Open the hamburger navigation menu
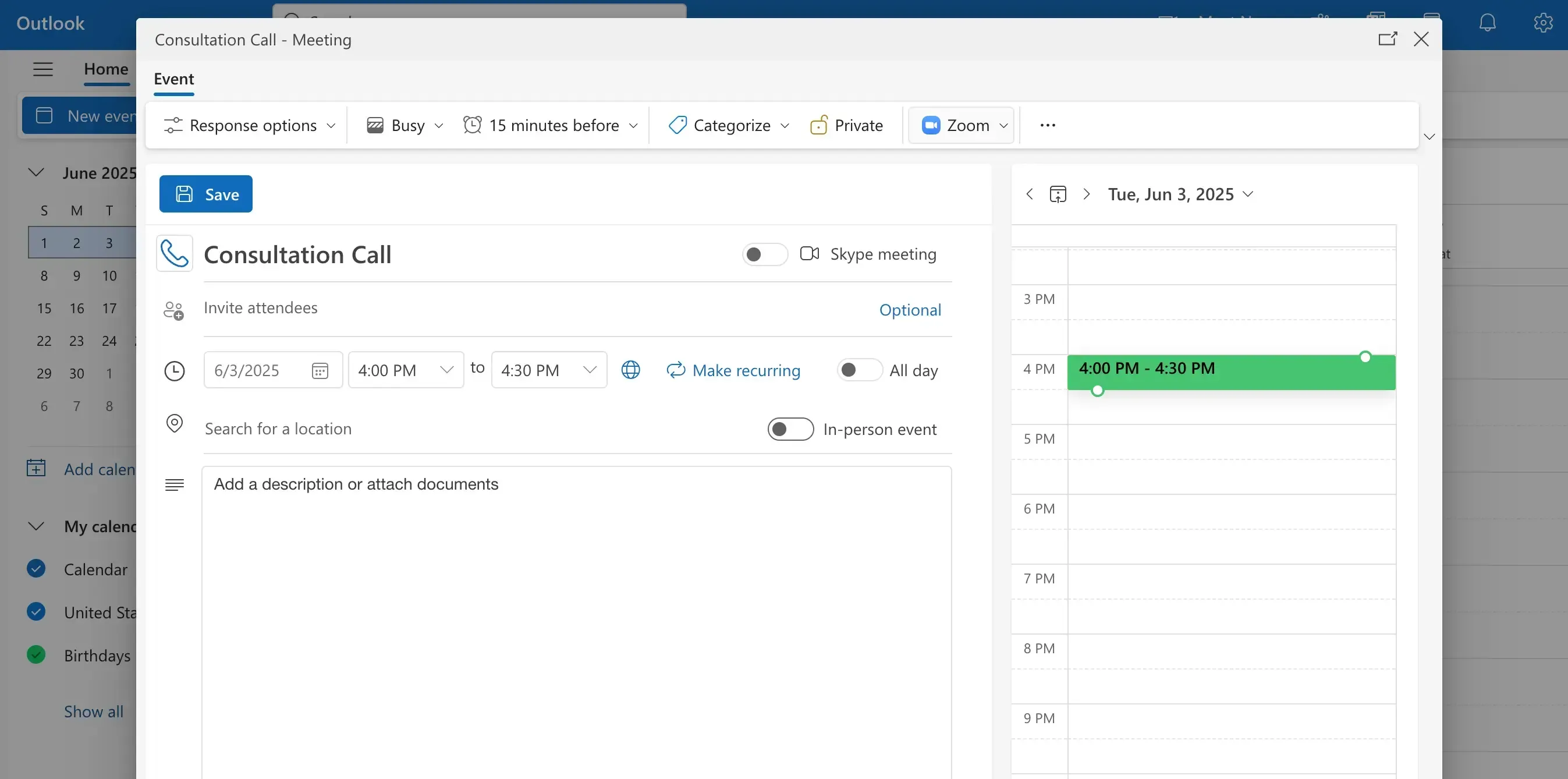The width and height of the screenshot is (1568, 779). click(x=42, y=69)
